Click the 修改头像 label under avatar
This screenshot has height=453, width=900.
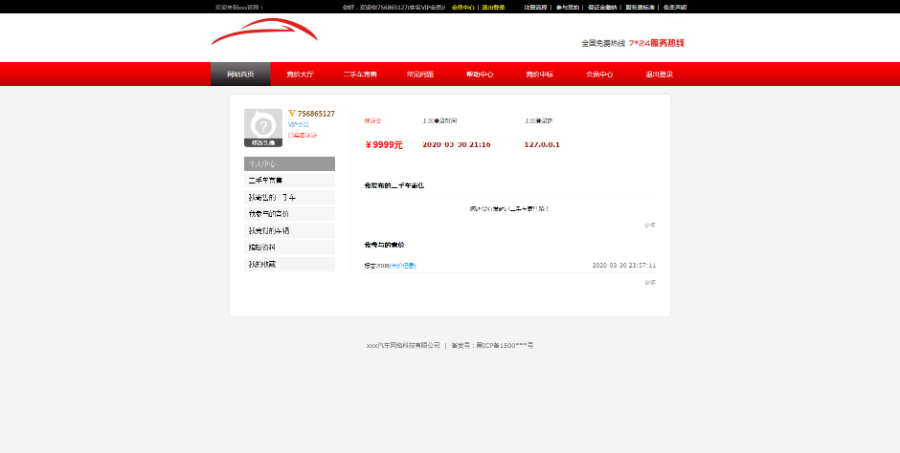point(263,142)
